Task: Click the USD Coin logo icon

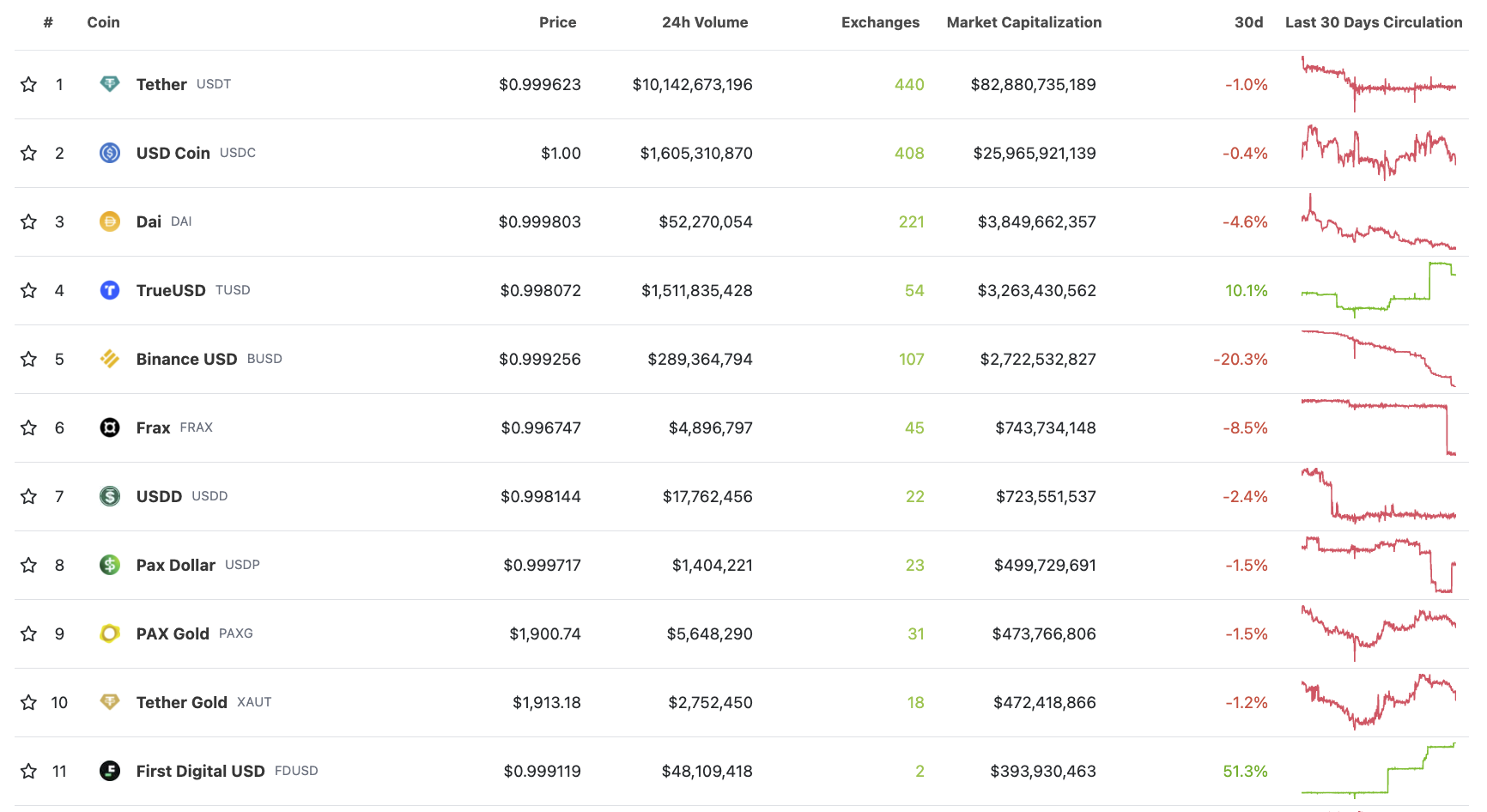Action: [110, 153]
